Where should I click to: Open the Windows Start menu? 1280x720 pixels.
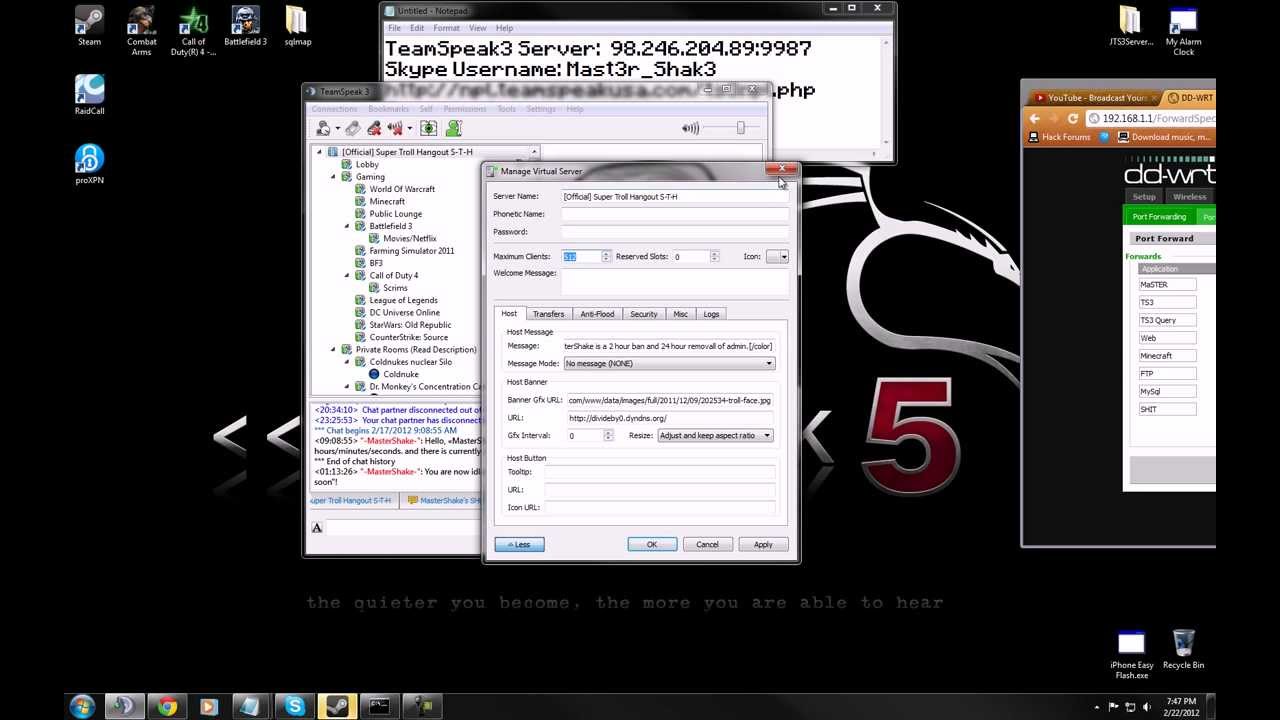[x=82, y=706]
